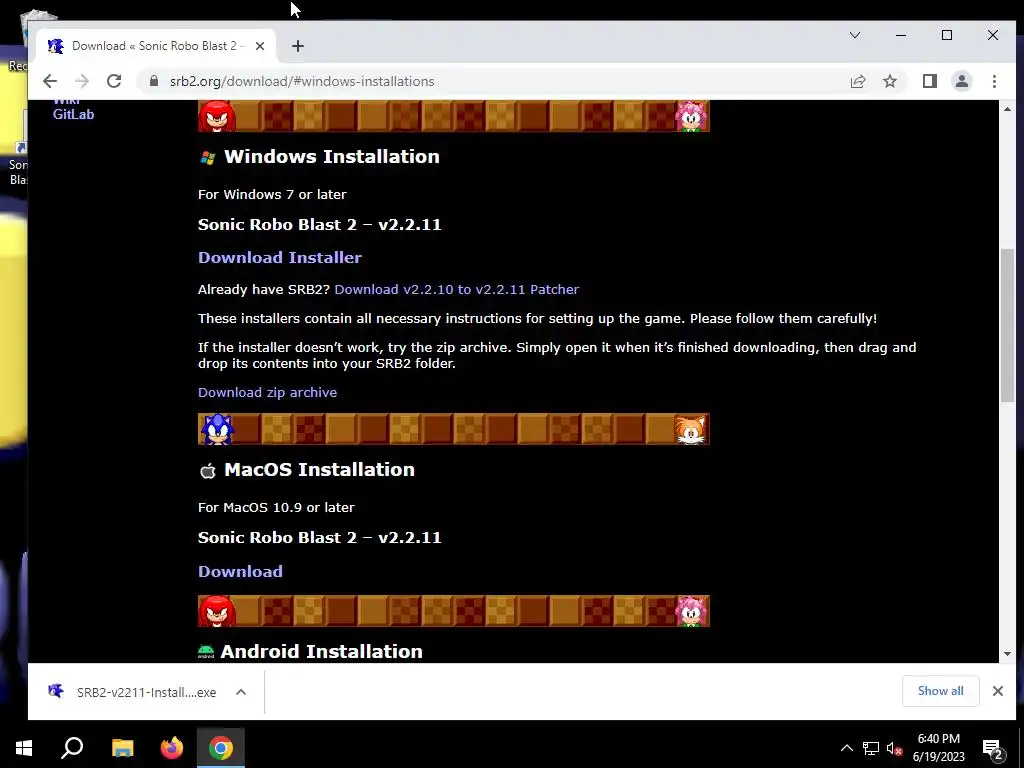Click the MacOS Download link
Viewport: 1024px width, 768px height.
(240, 571)
